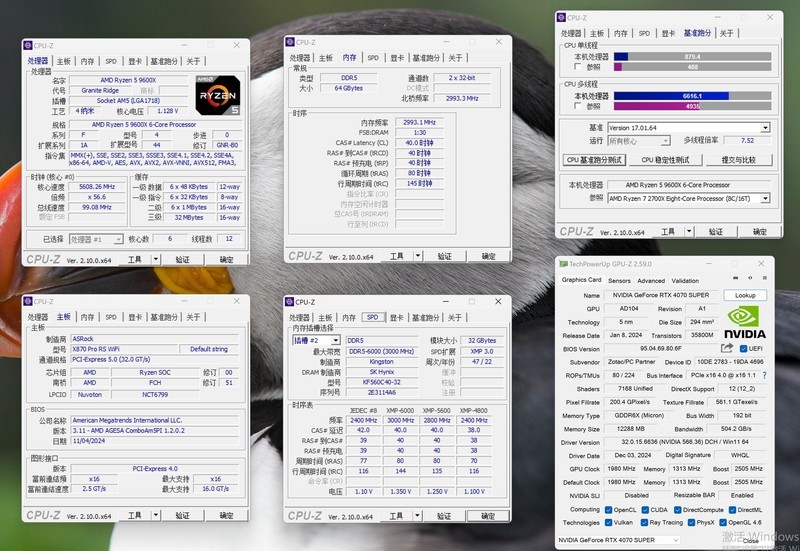This screenshot has width=800, height=551.
Task: Click multi-thread reference 4935 score bar
Action: (692, 106)
